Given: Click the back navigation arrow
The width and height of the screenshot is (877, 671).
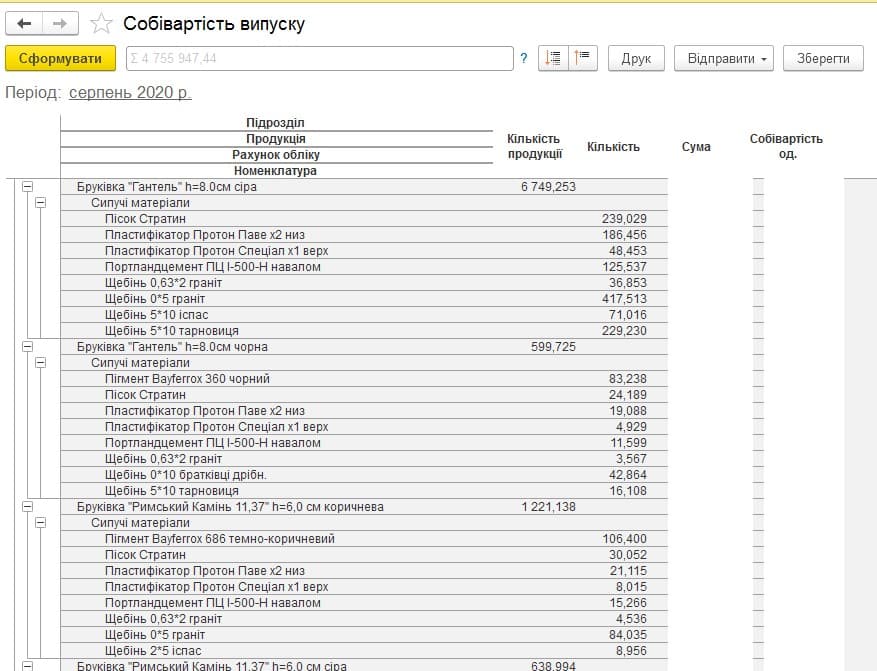Looking at the screenshot, I should tap(24, 23).
